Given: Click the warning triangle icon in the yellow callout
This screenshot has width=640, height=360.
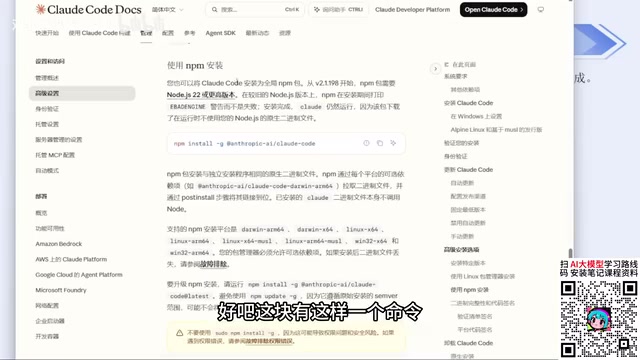Looking at the screenshot, I should [179, 333].
